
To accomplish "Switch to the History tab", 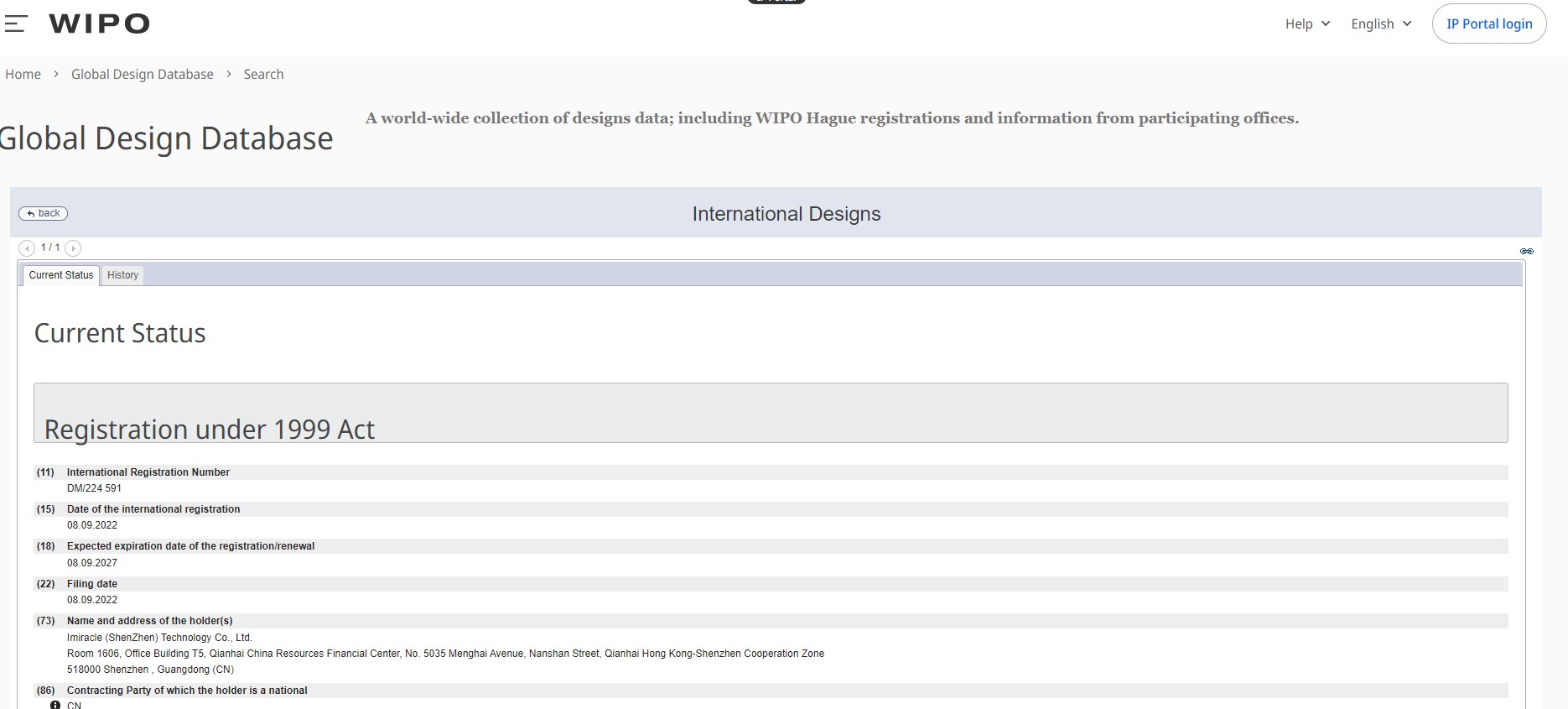I will [x=122, y=275].
